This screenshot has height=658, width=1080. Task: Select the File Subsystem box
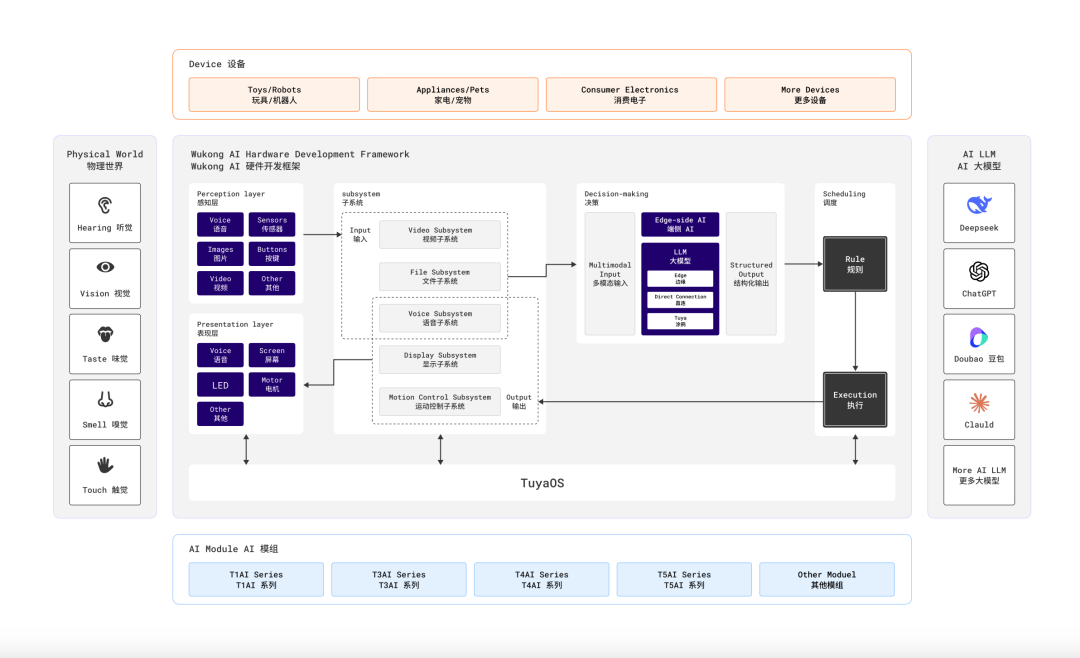(x=440, y=276)
